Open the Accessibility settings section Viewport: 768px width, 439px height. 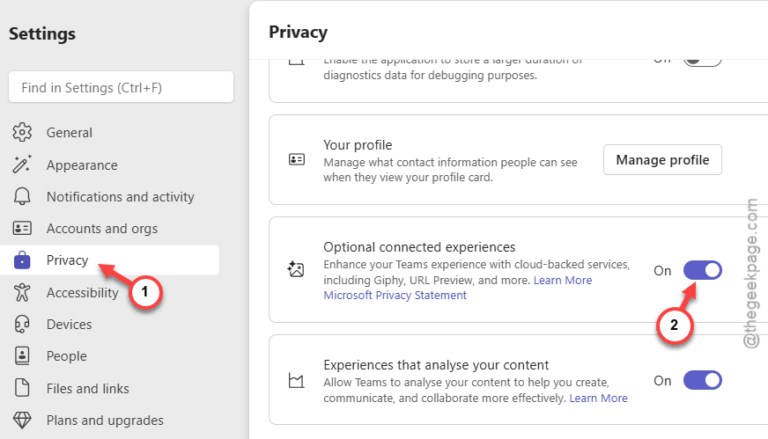[x=109, y=293]
